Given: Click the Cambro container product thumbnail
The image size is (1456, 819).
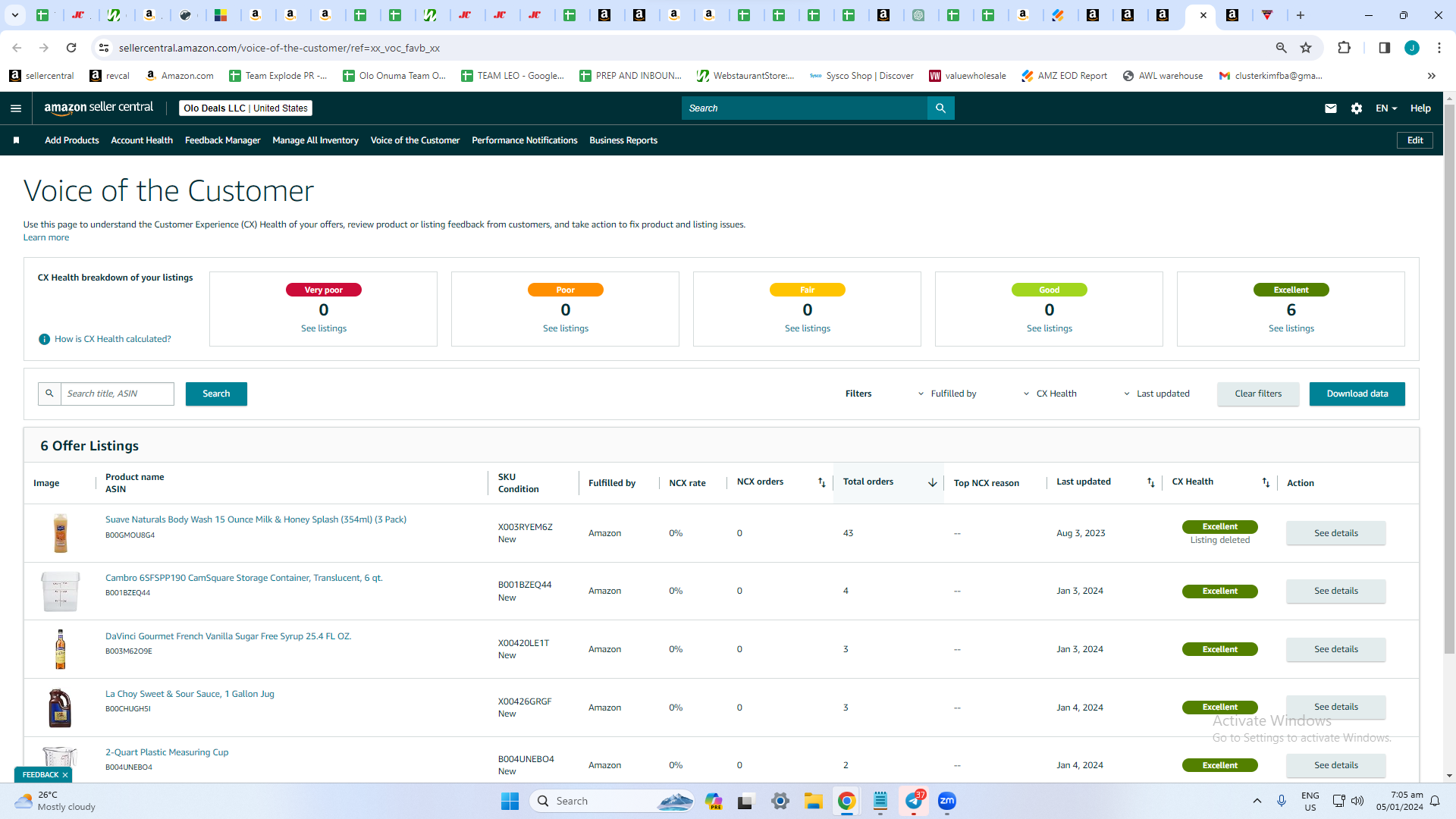Looking at the screenshot, I should coord(60,591).
